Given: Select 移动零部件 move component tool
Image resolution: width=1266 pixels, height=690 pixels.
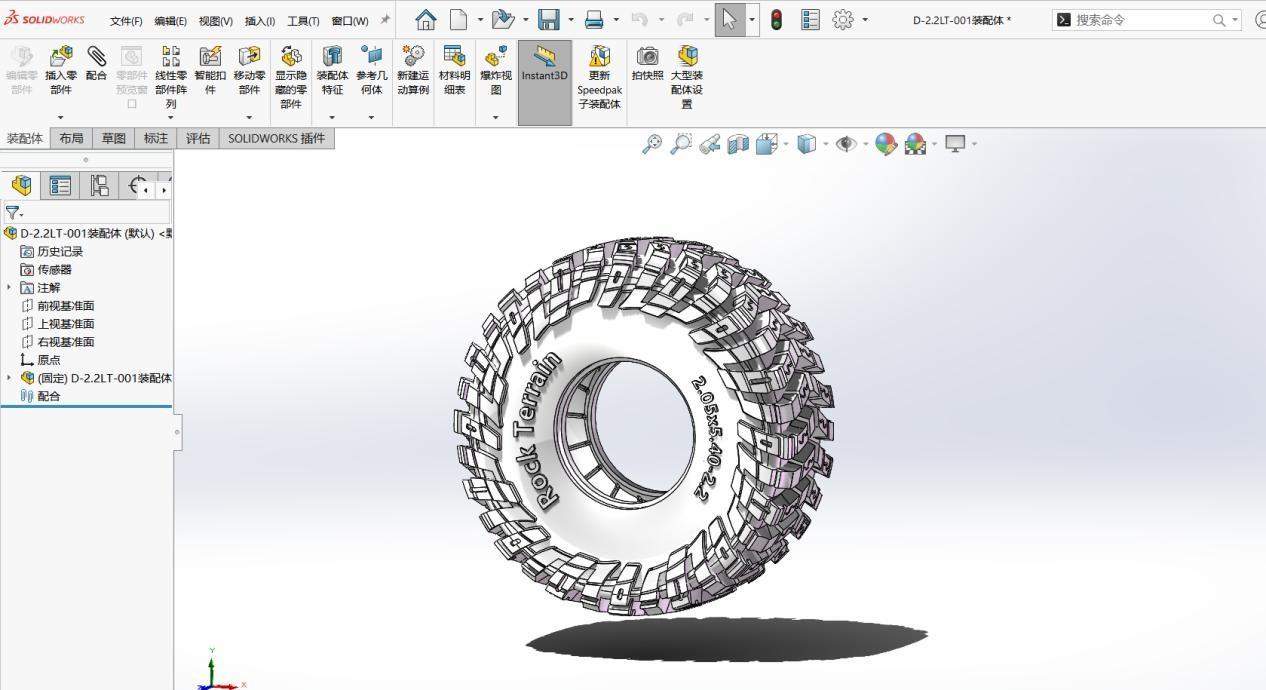Looking at the screenshot, I should [249, 70].
